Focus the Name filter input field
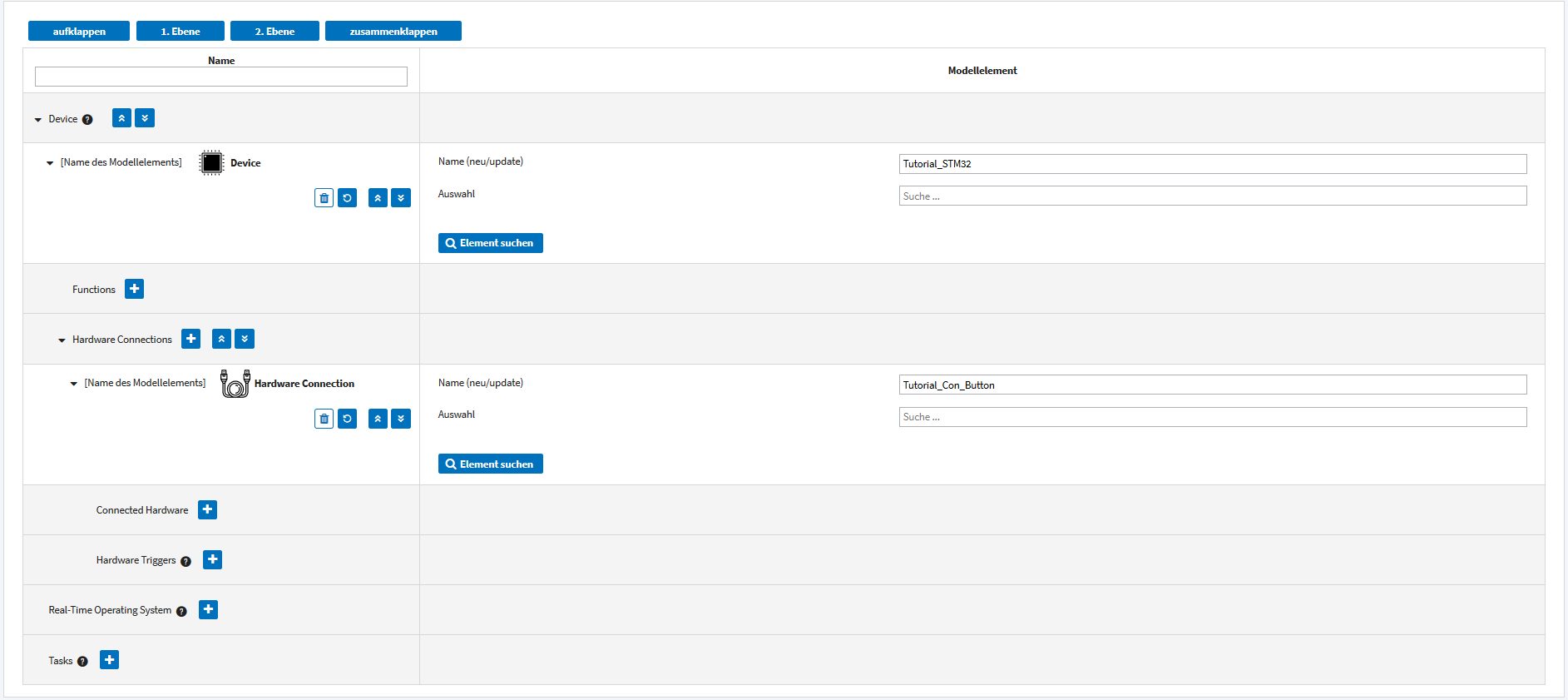The width and height of the screenshot is (1568, 700). point(221,77)
